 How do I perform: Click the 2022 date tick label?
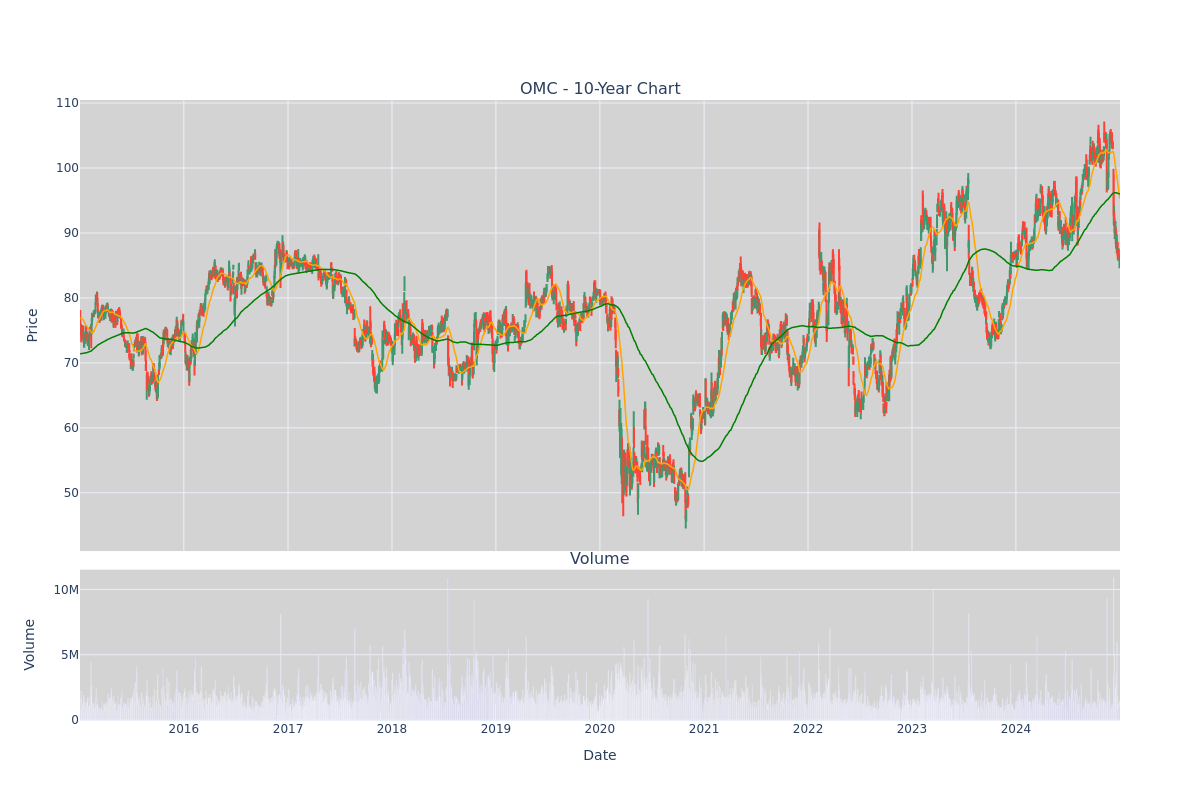click(x=808, y=729)
